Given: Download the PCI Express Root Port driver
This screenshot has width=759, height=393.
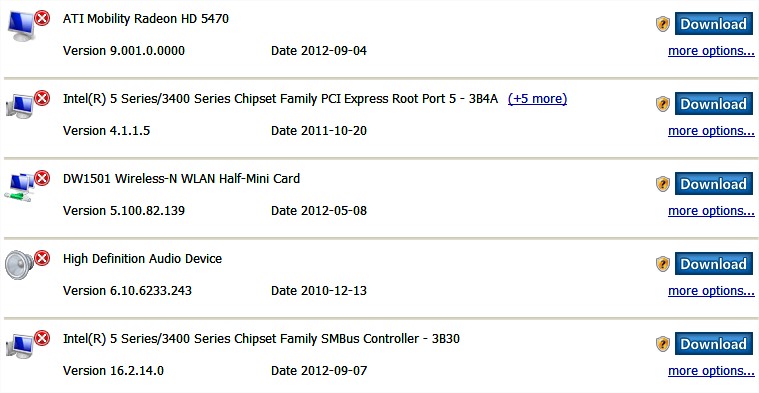Looking at the screenshot, I should click(713, 104).
